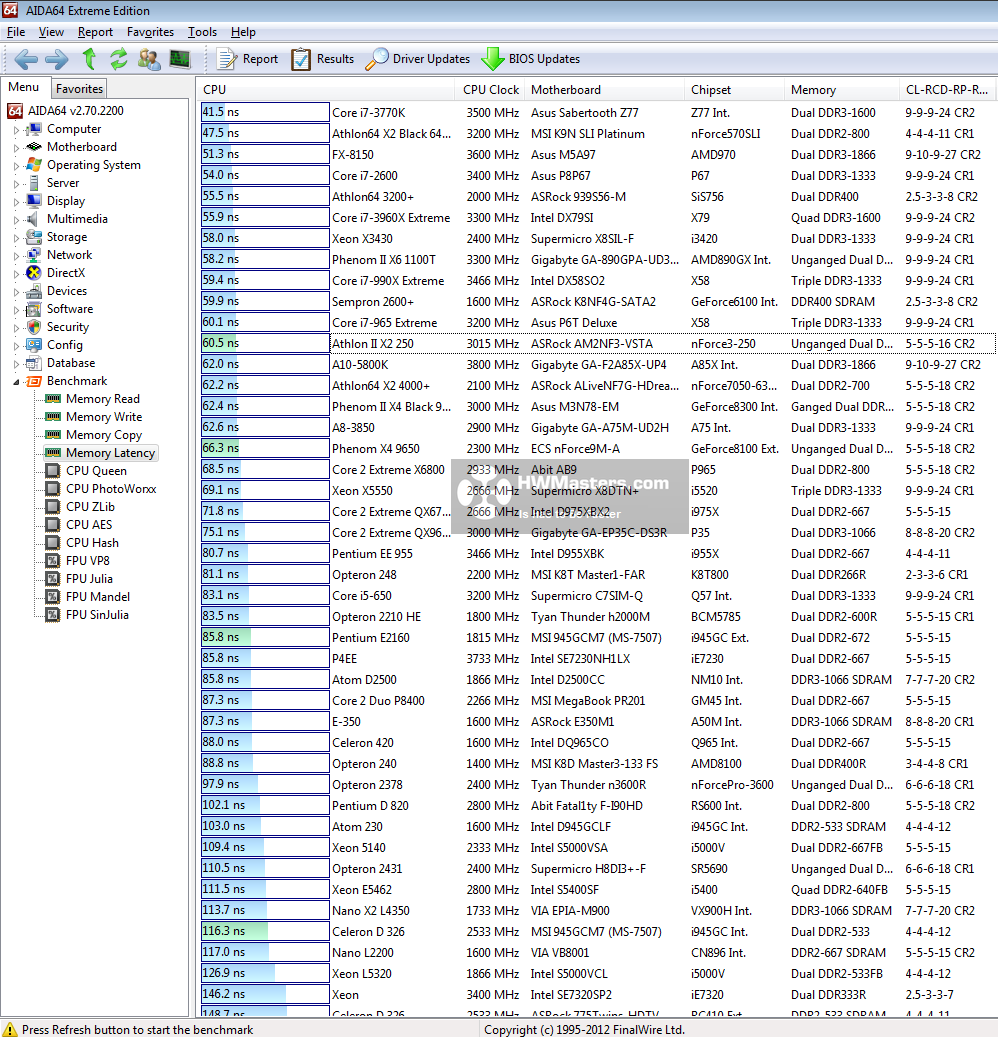Select the FPU Julia benchmark icon

(52, 578)
